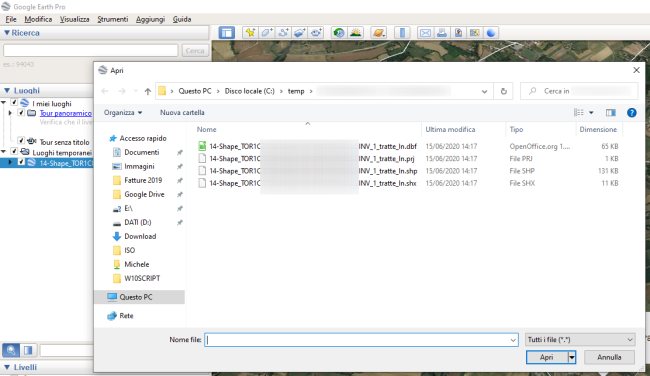This screenshot has width=650, height=376.
Task: Click the refresh button in address bar
Action: [x=503, y=91]
